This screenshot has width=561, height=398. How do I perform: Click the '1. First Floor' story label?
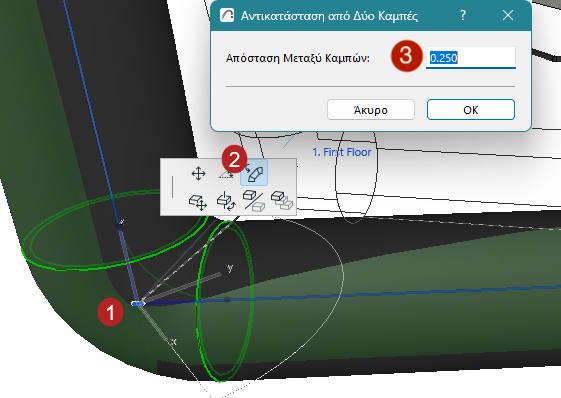pos(342,152)
